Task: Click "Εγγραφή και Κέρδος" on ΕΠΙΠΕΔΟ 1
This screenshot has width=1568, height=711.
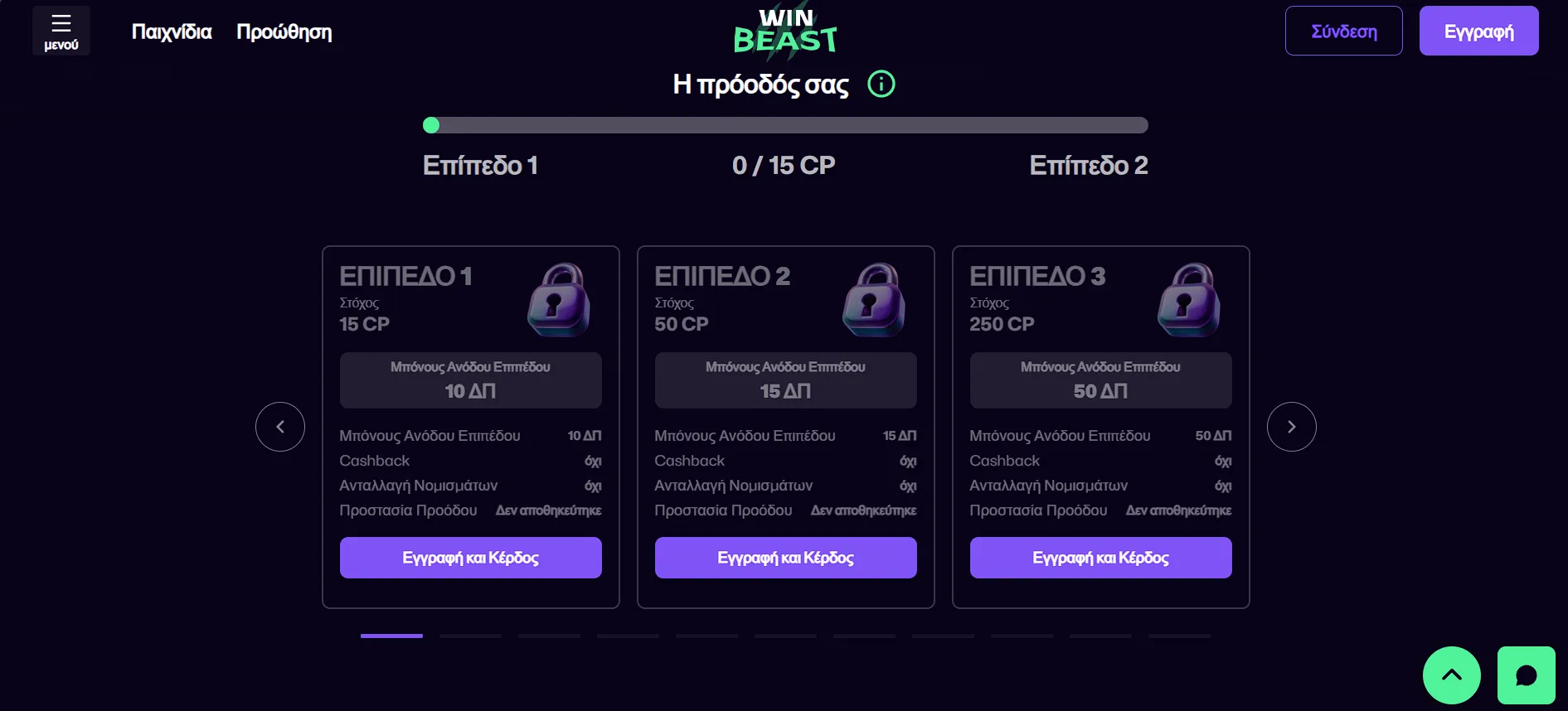Action: tap(470, 557)
